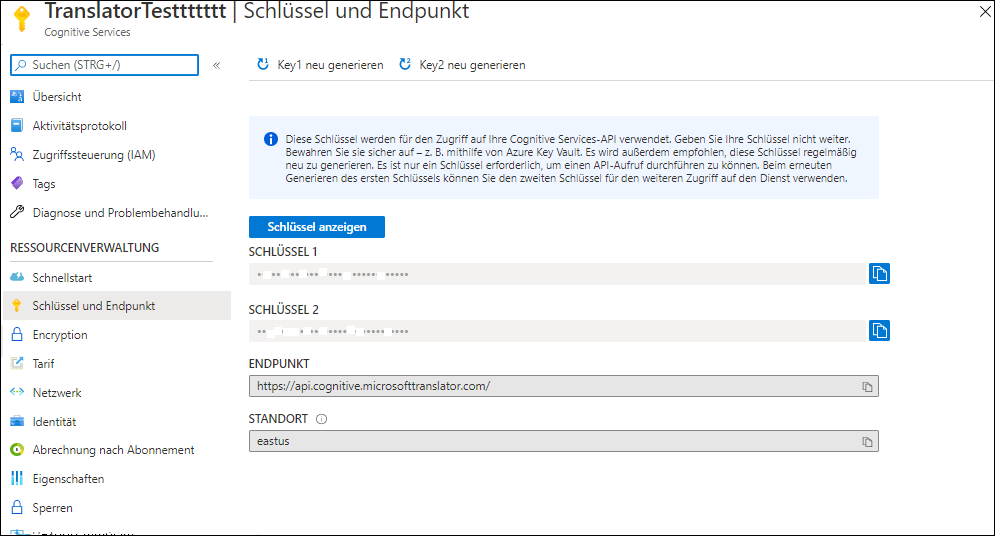
Task: Click the RESSOURCENVERWALTUNG section heading
Action: tap(84, 247)
